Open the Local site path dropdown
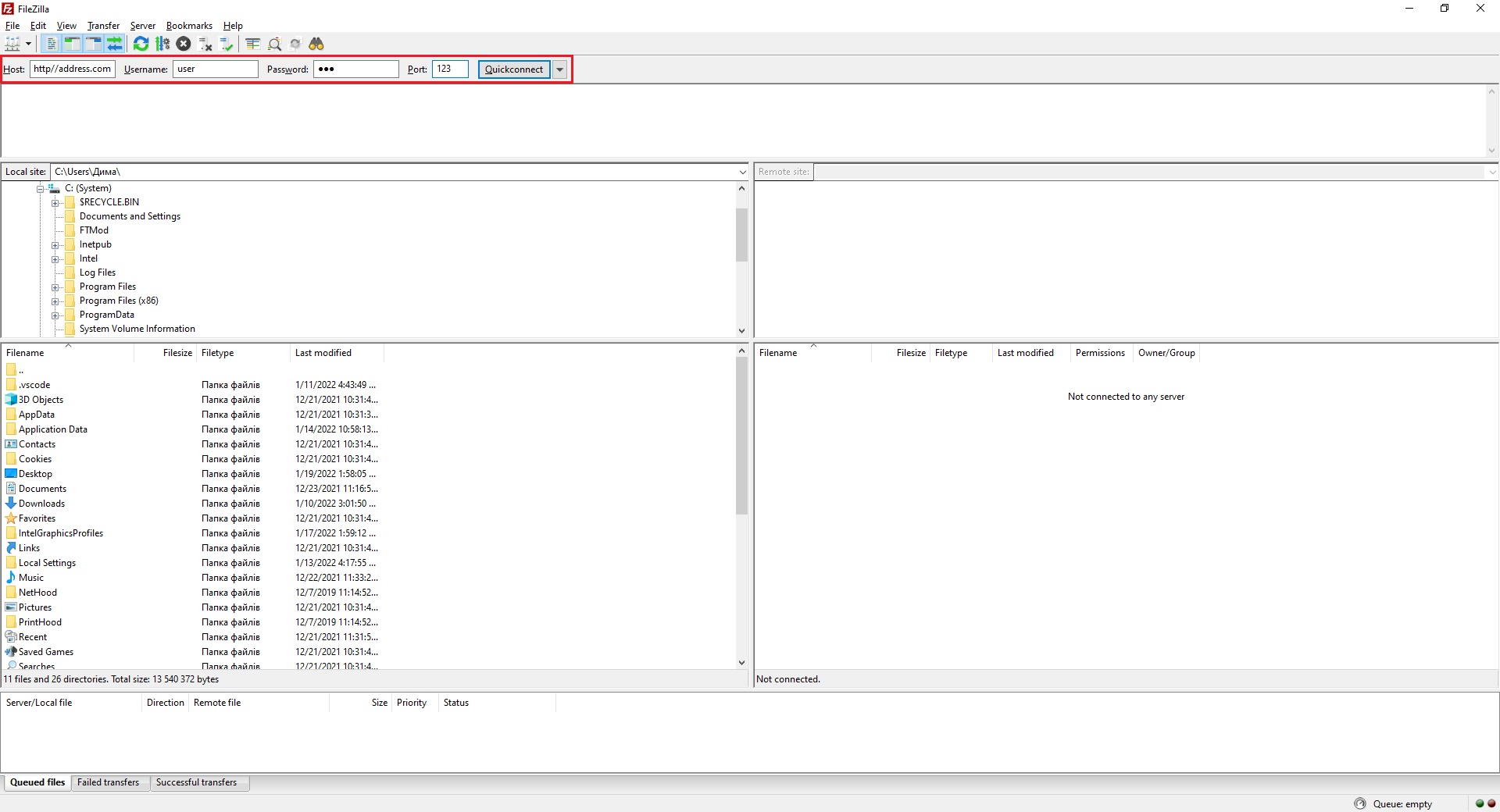Screen dimensions: 1500x812 (x=742, y=172)
